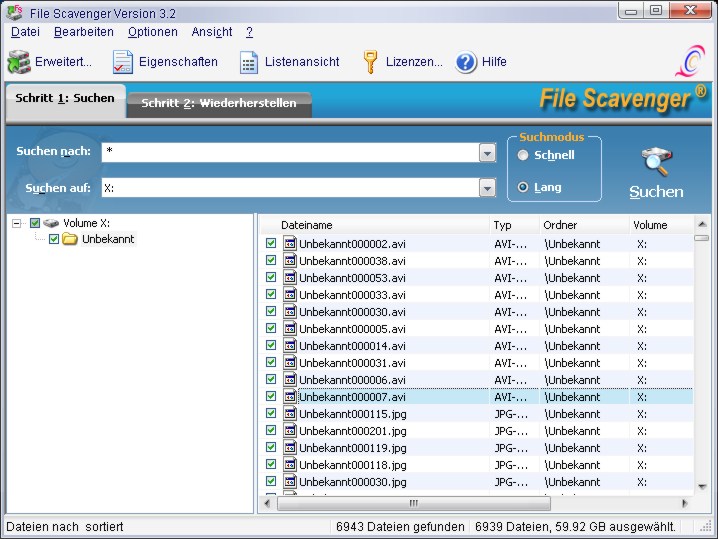Image resolution: width=718 pixels, height=539 pixels.
Task: Uncheck the Volume X: tree checkbox
Action: click(35, 223)
